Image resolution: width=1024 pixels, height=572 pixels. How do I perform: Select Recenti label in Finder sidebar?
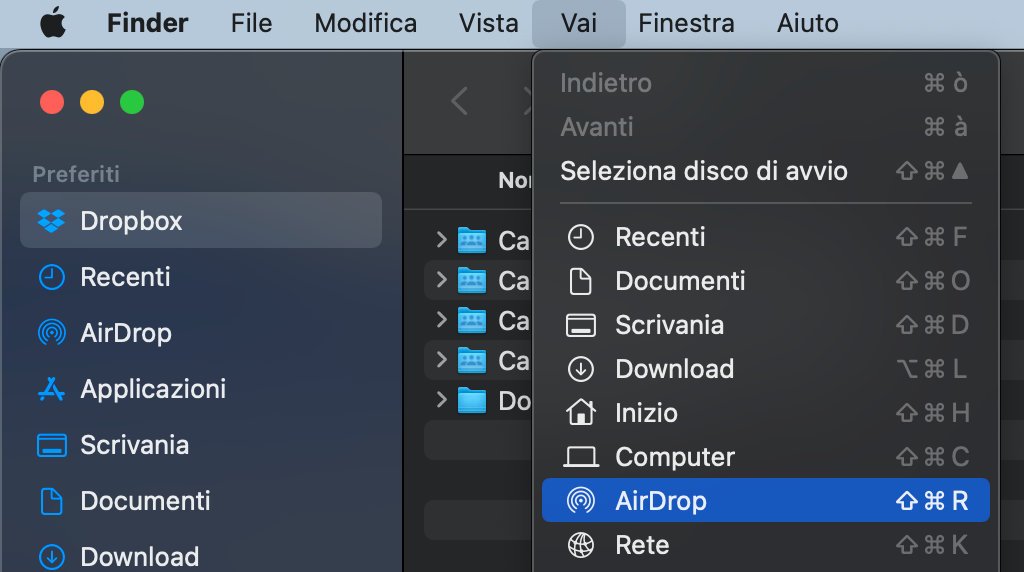tap(125, 277)
